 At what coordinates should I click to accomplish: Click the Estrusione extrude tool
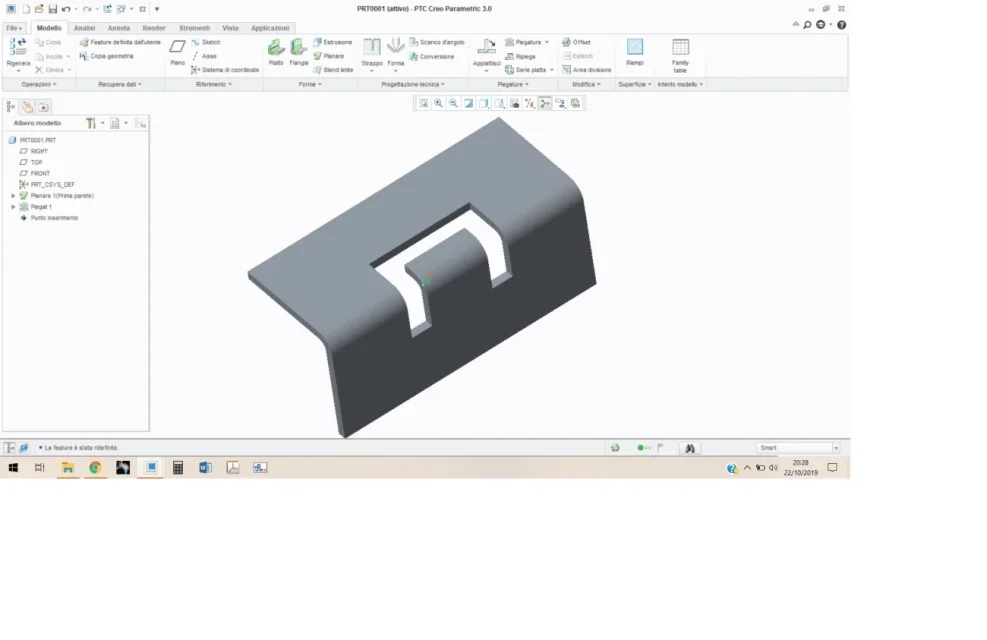click(x=332, y=42)
